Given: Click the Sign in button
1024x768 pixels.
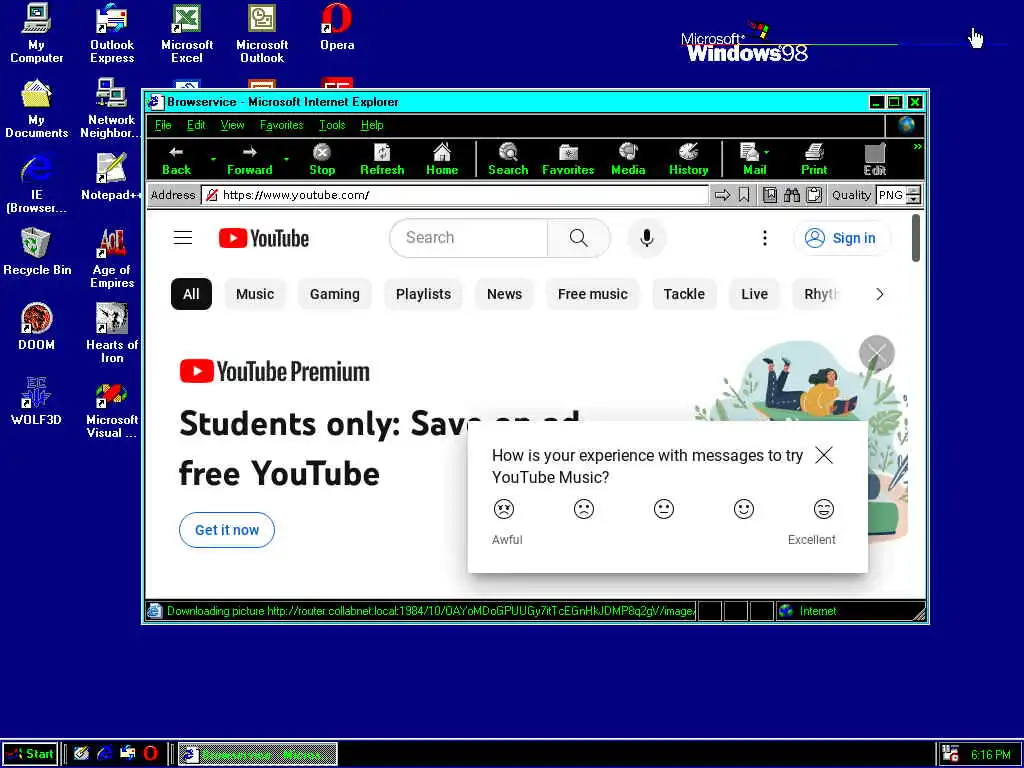Looking at the screenshot, I should pyautogui.click(x=841, y=238).
